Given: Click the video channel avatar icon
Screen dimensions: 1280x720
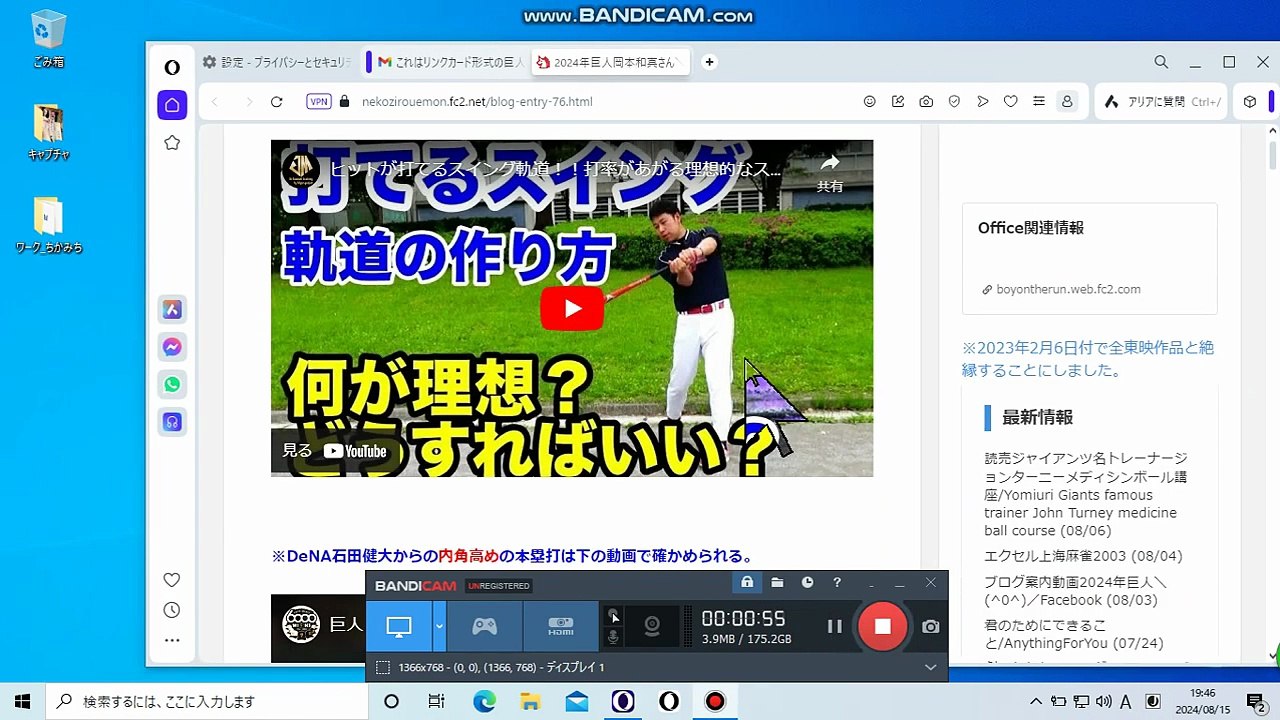Looking at the screenshot, I should pos(300,170).
